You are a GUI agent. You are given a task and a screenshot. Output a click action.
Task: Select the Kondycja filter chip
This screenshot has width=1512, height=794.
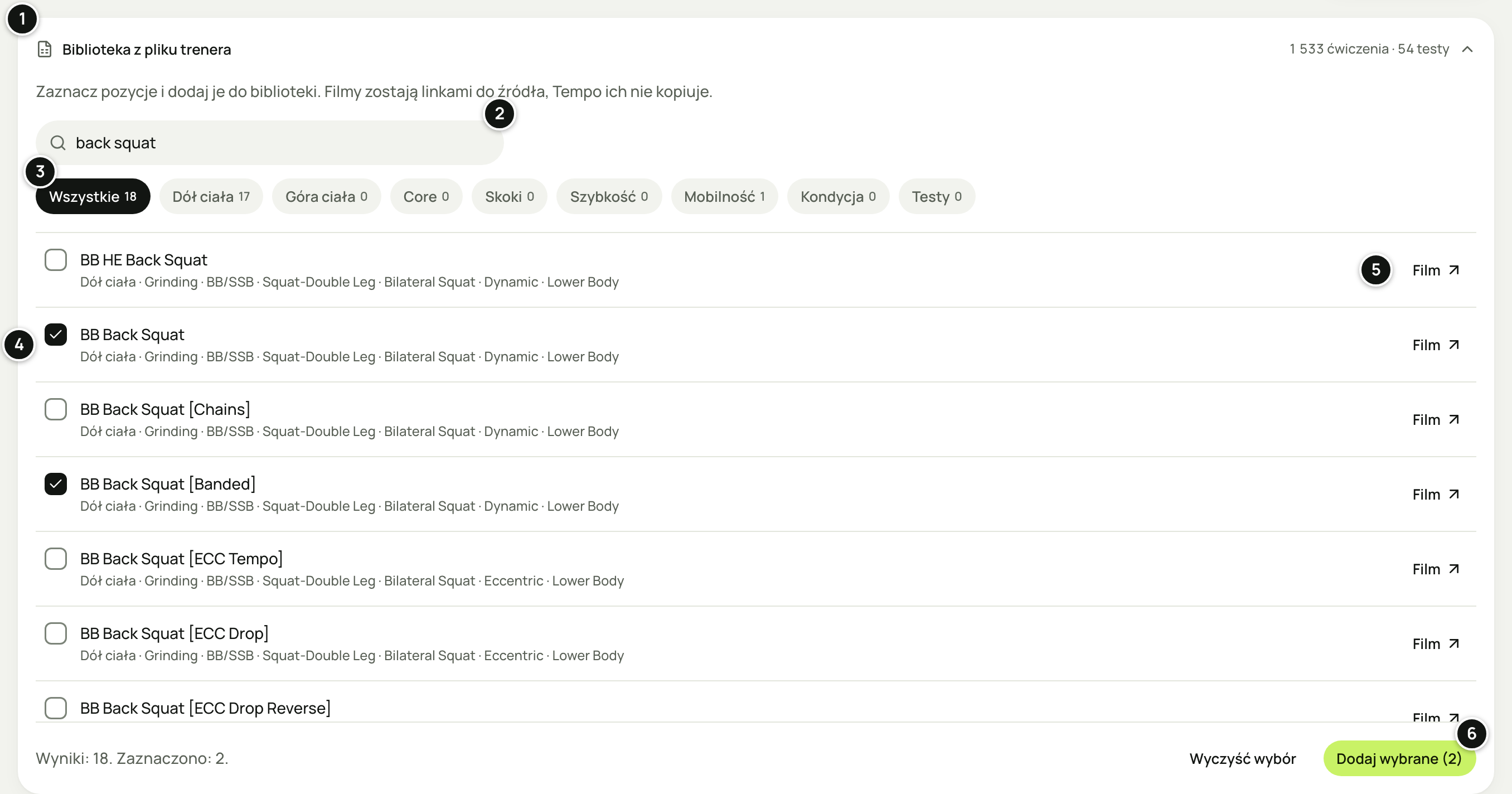837,197
